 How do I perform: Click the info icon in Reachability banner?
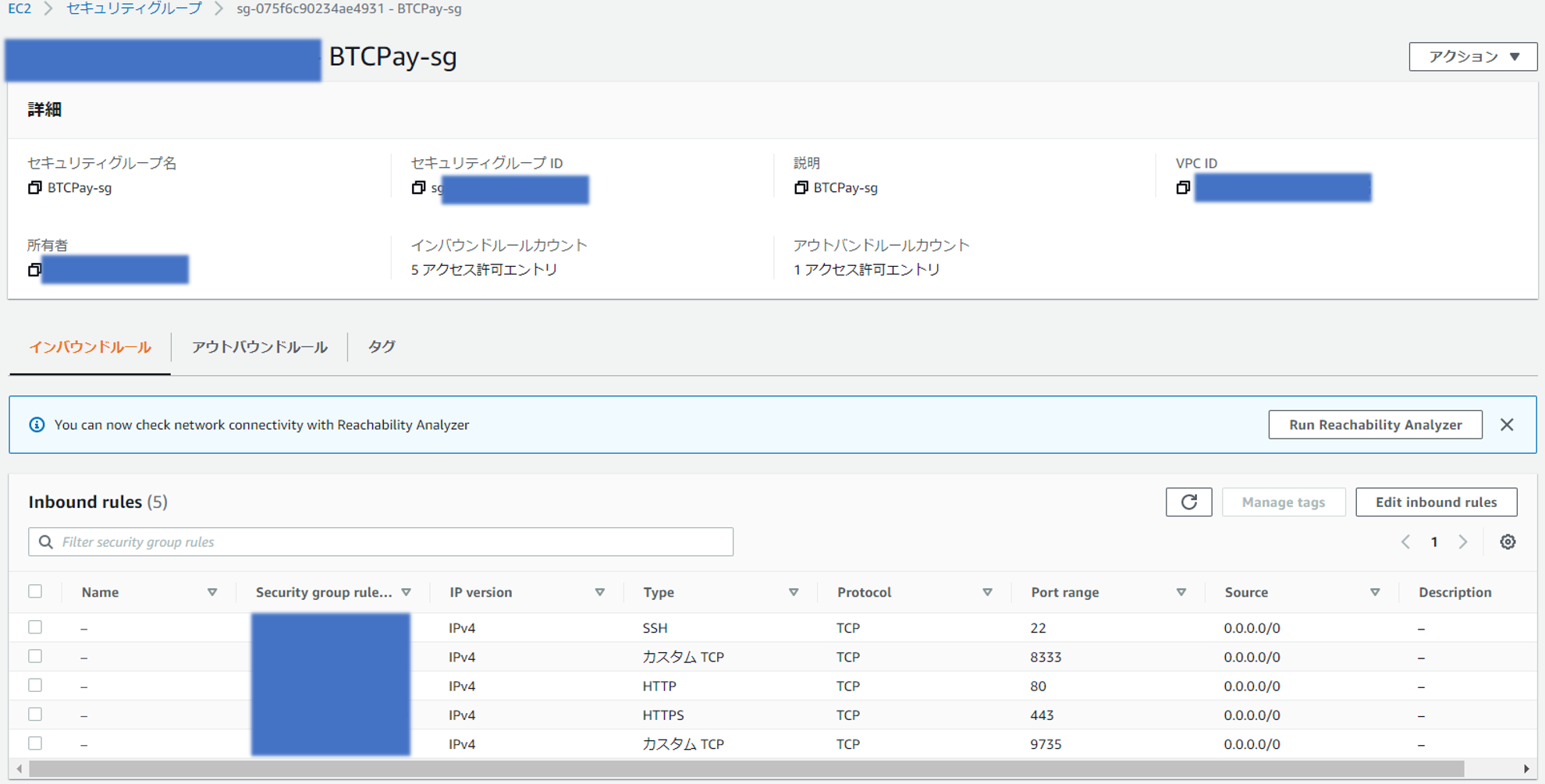(37, 425)
